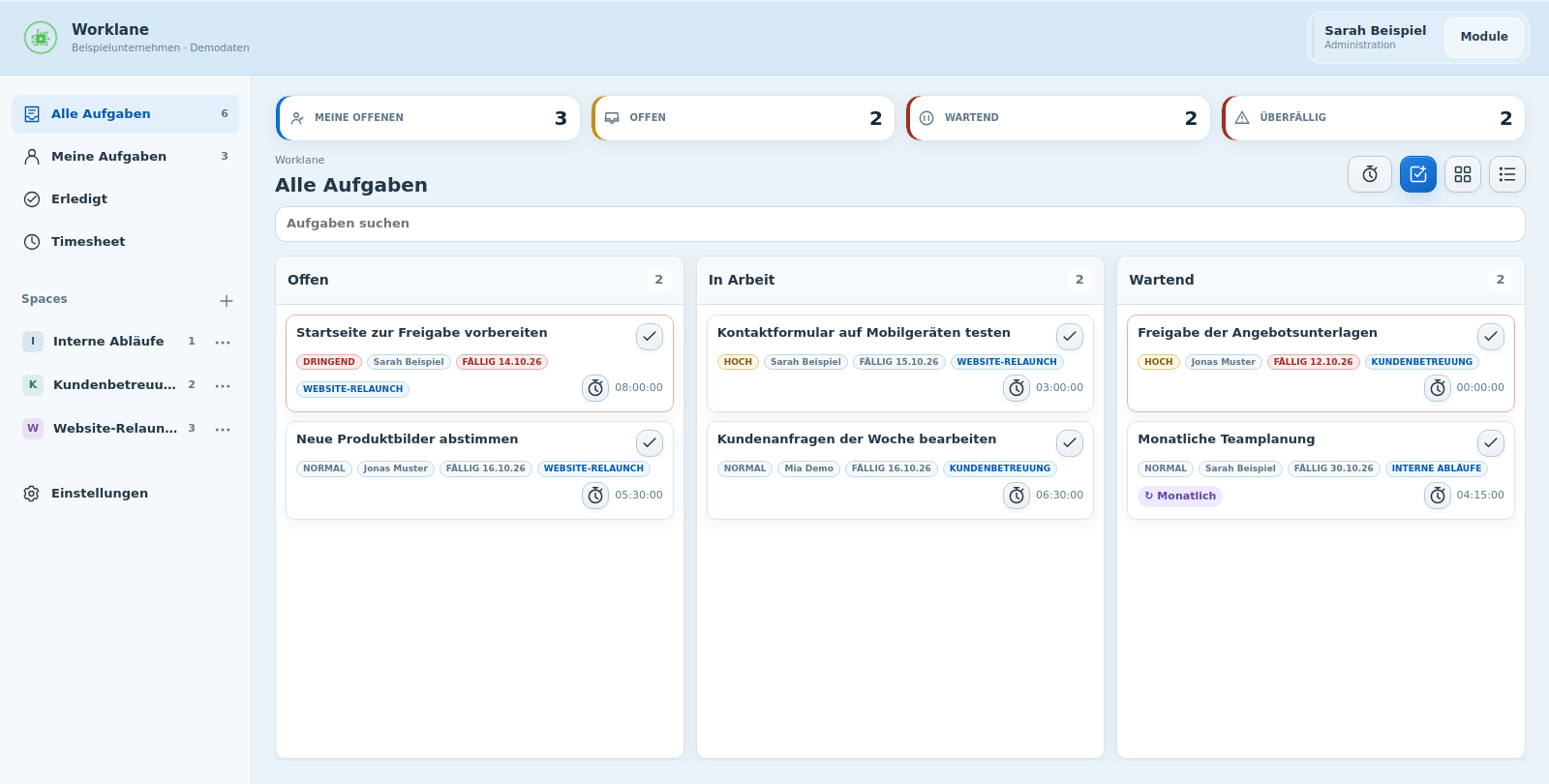Open options menu for Interne Abläufe
Screen dimensions: 1549x784
(x=223, y=343)
